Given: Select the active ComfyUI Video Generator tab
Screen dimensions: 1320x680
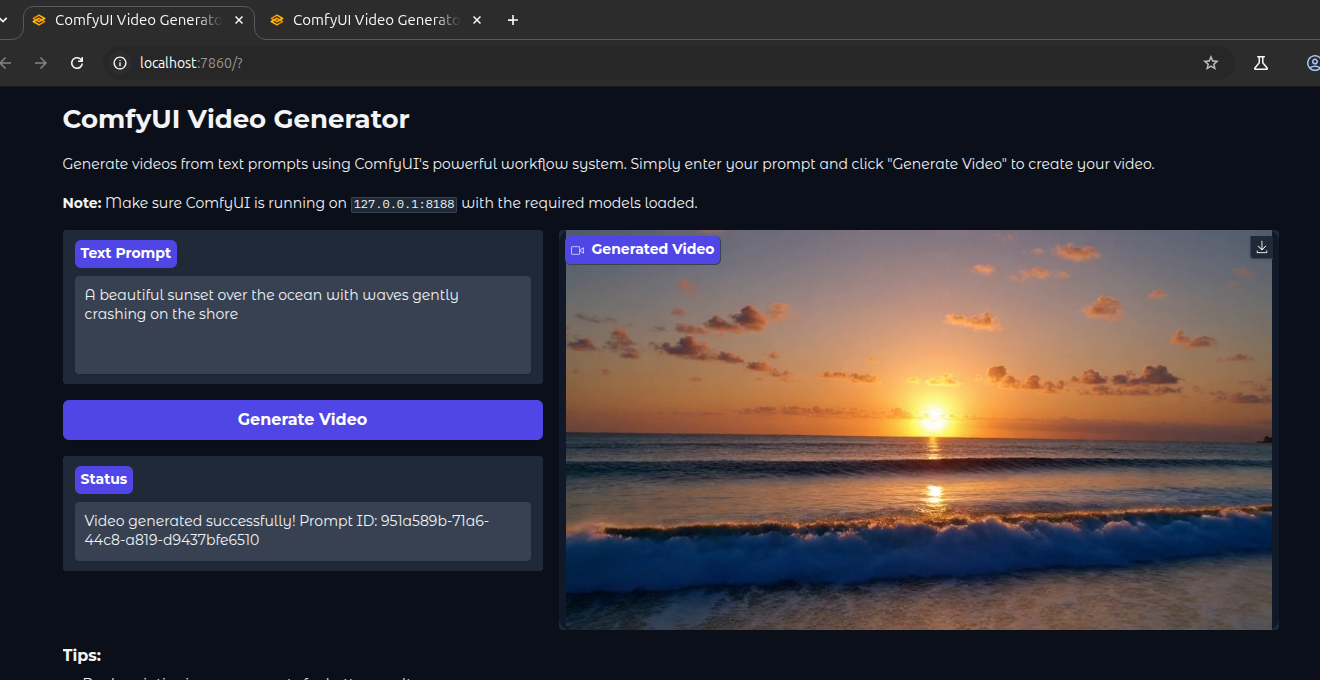Looking at the screenshot, I should (x=138, y=20).
